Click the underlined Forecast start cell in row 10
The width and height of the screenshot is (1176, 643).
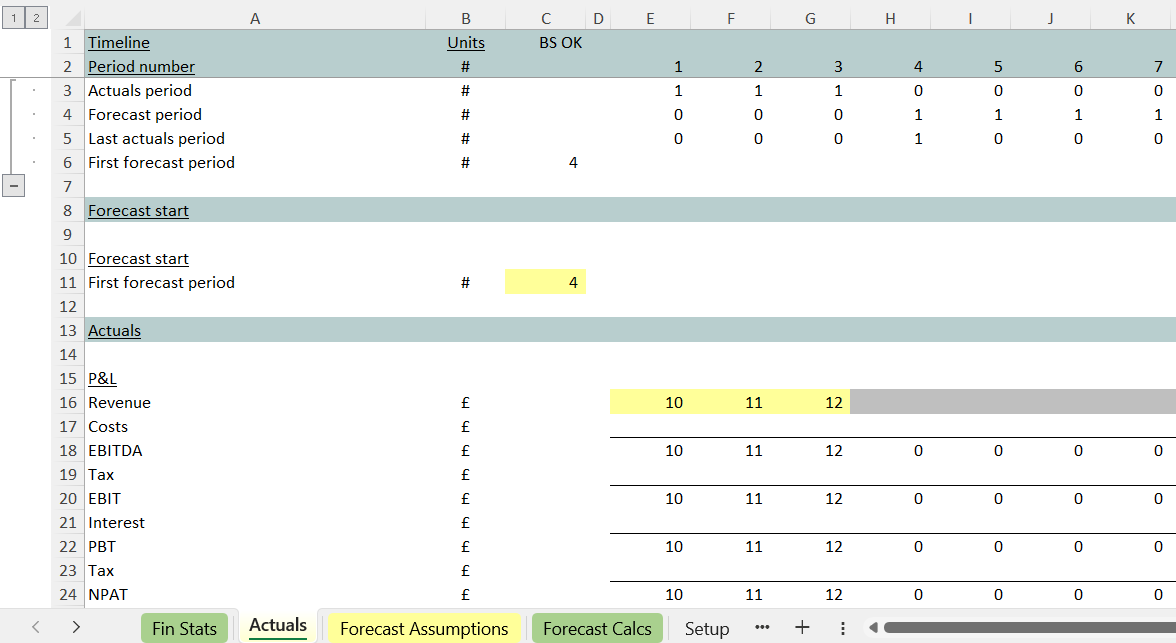pyautogui.click(x=138, y=259)
